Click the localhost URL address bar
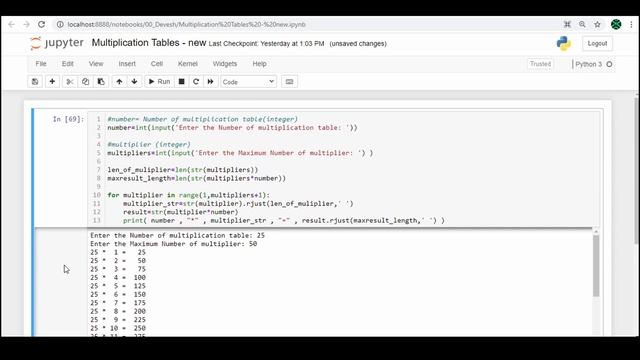 coord(187,24)
